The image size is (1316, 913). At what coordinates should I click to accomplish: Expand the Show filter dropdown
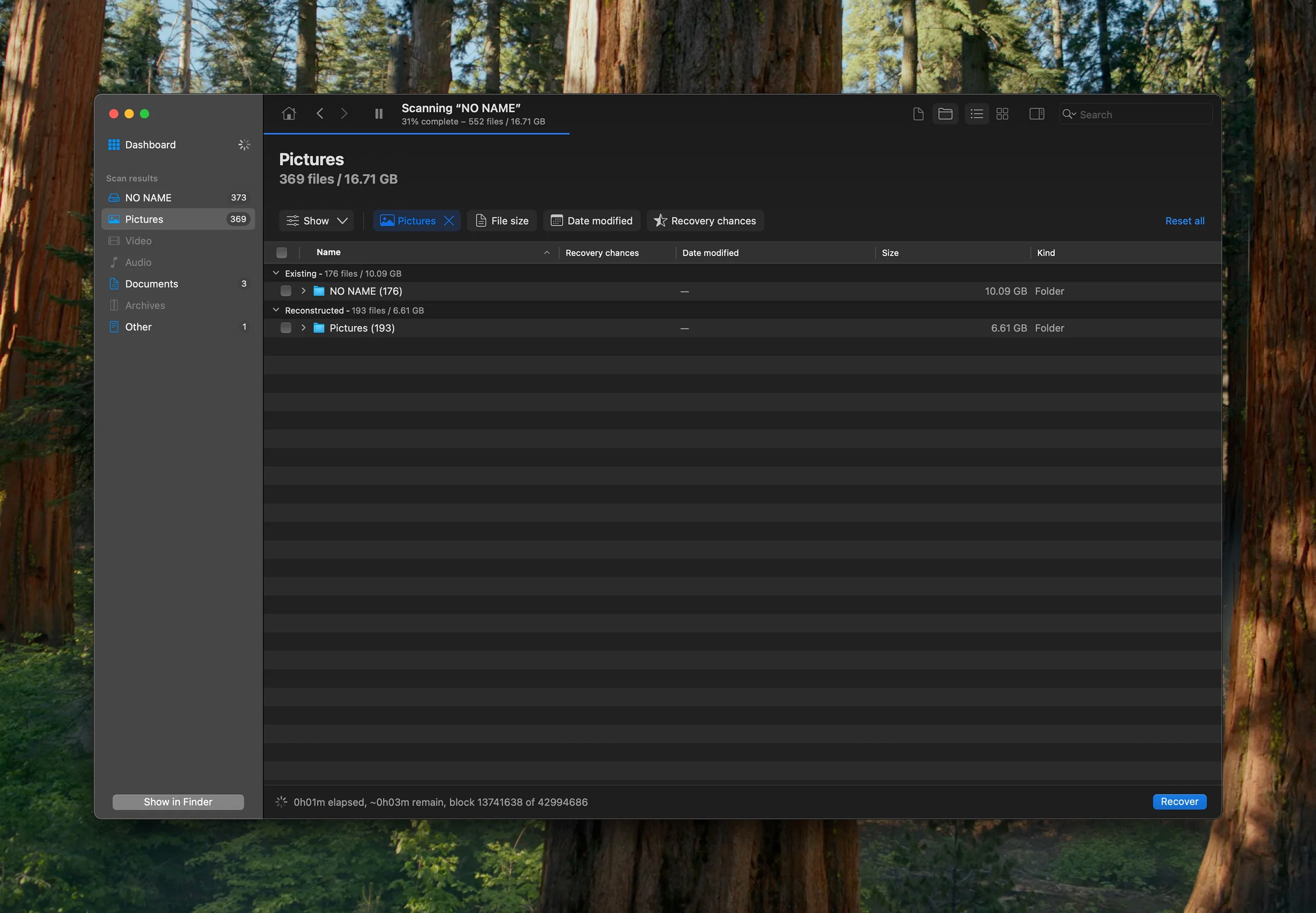(316, 220)
